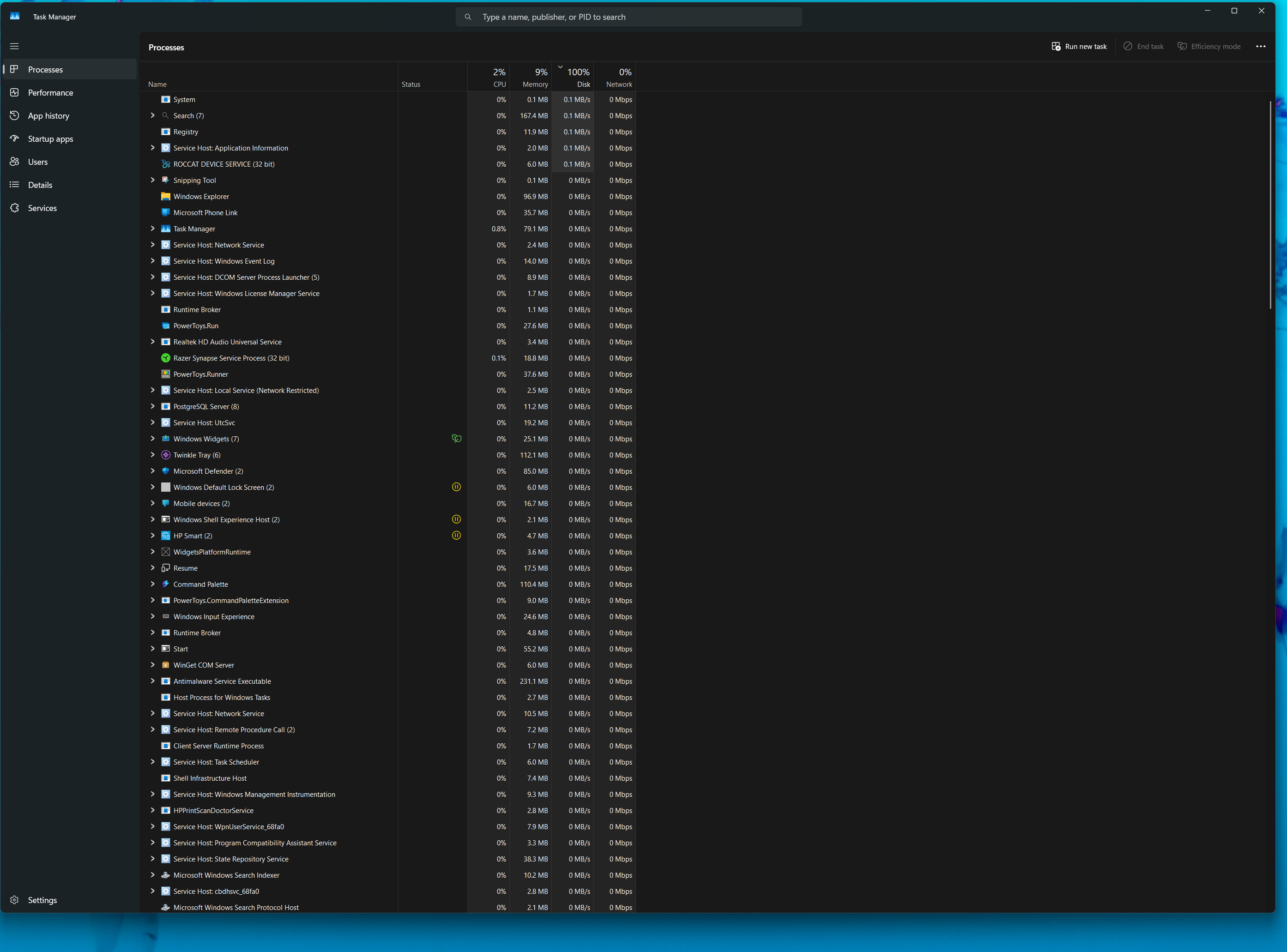Click the ROCCAT DEVICE SERVICE icon
1287x952 pixels.
coord(165,164)
